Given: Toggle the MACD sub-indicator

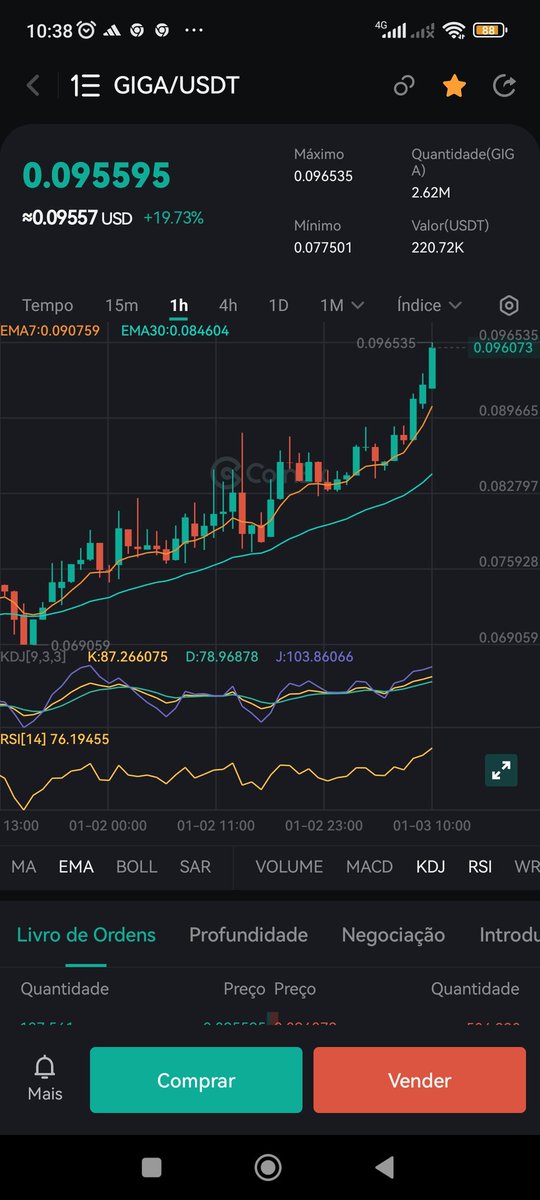Looking at the screenshot, I should pyautogui.click(x=369, y=867).
